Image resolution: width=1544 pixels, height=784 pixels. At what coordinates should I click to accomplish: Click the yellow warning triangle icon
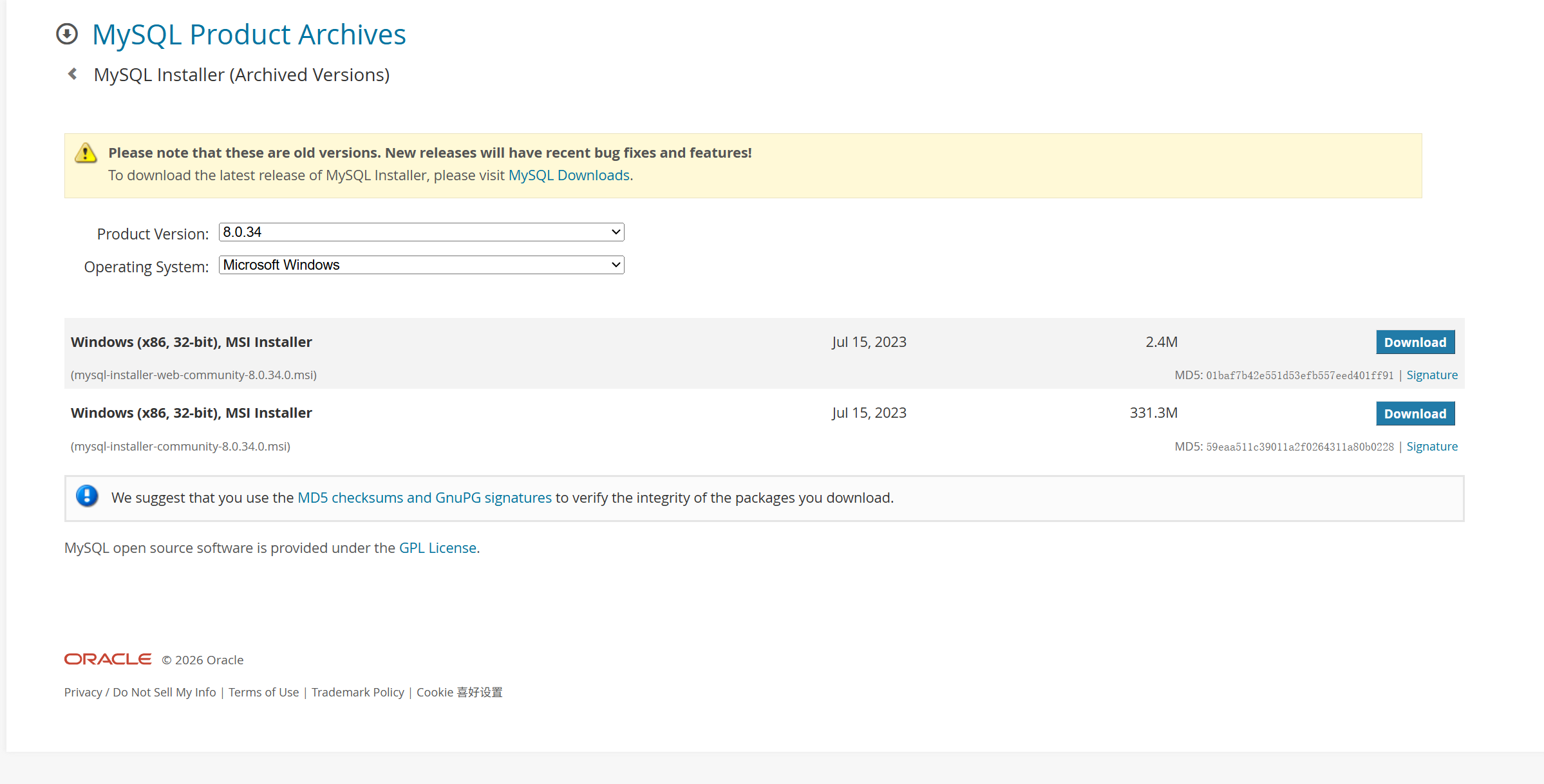coord(86,153)
